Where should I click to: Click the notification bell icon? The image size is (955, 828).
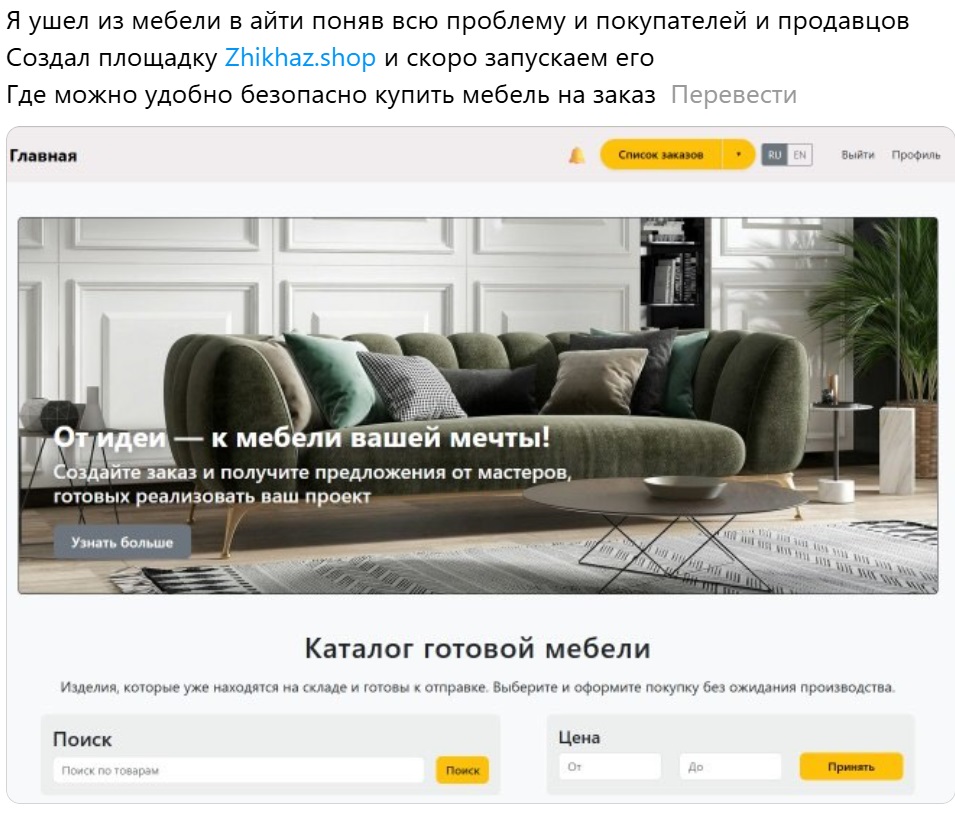click(x=576, y=155)
